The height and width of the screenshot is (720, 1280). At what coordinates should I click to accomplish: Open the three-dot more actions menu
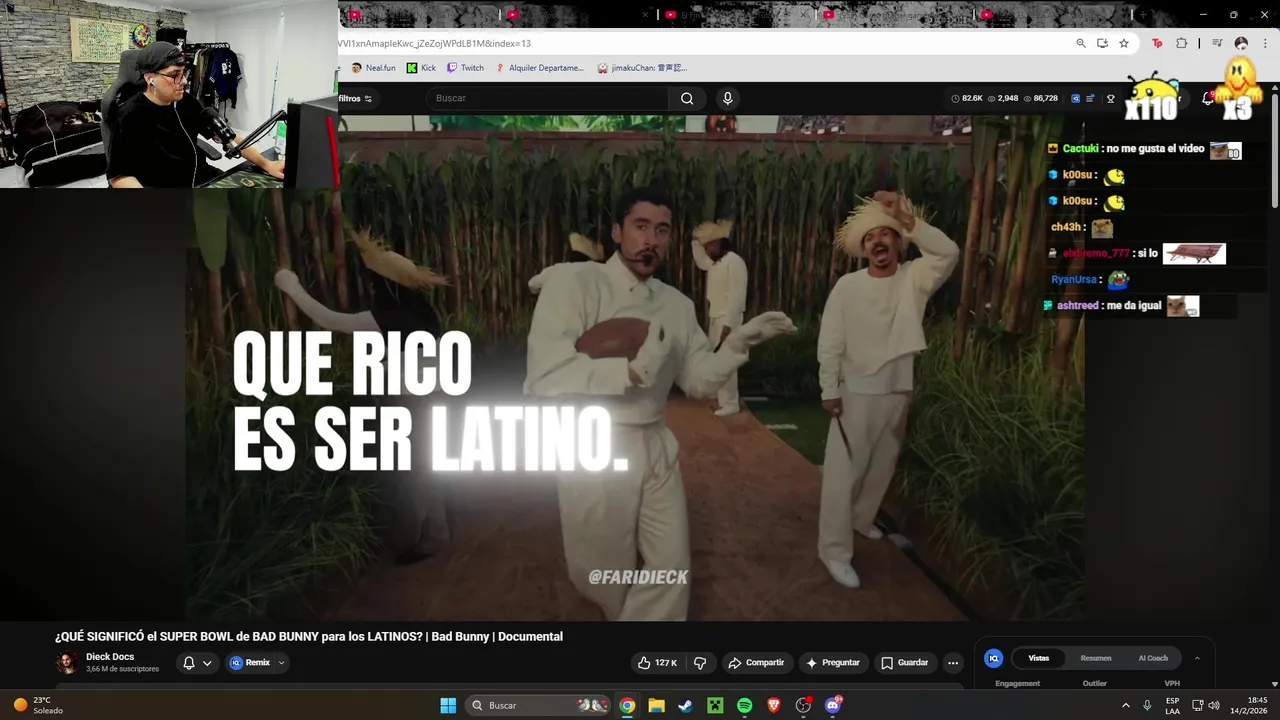point(953,663)
